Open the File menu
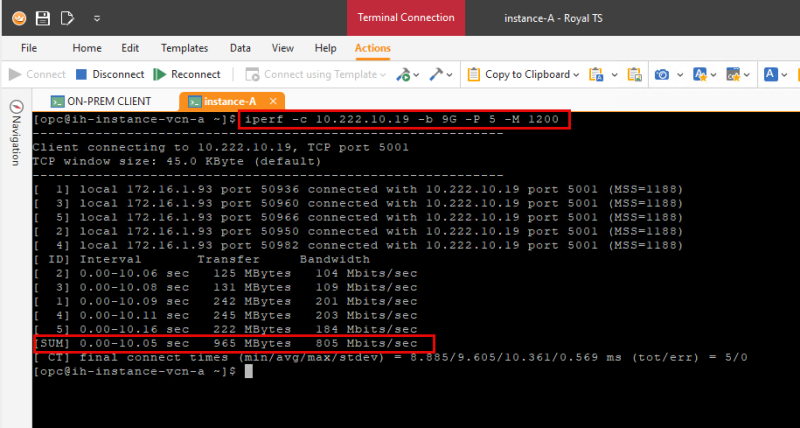This screenshot has height=428, width=800. coord(29,48)
